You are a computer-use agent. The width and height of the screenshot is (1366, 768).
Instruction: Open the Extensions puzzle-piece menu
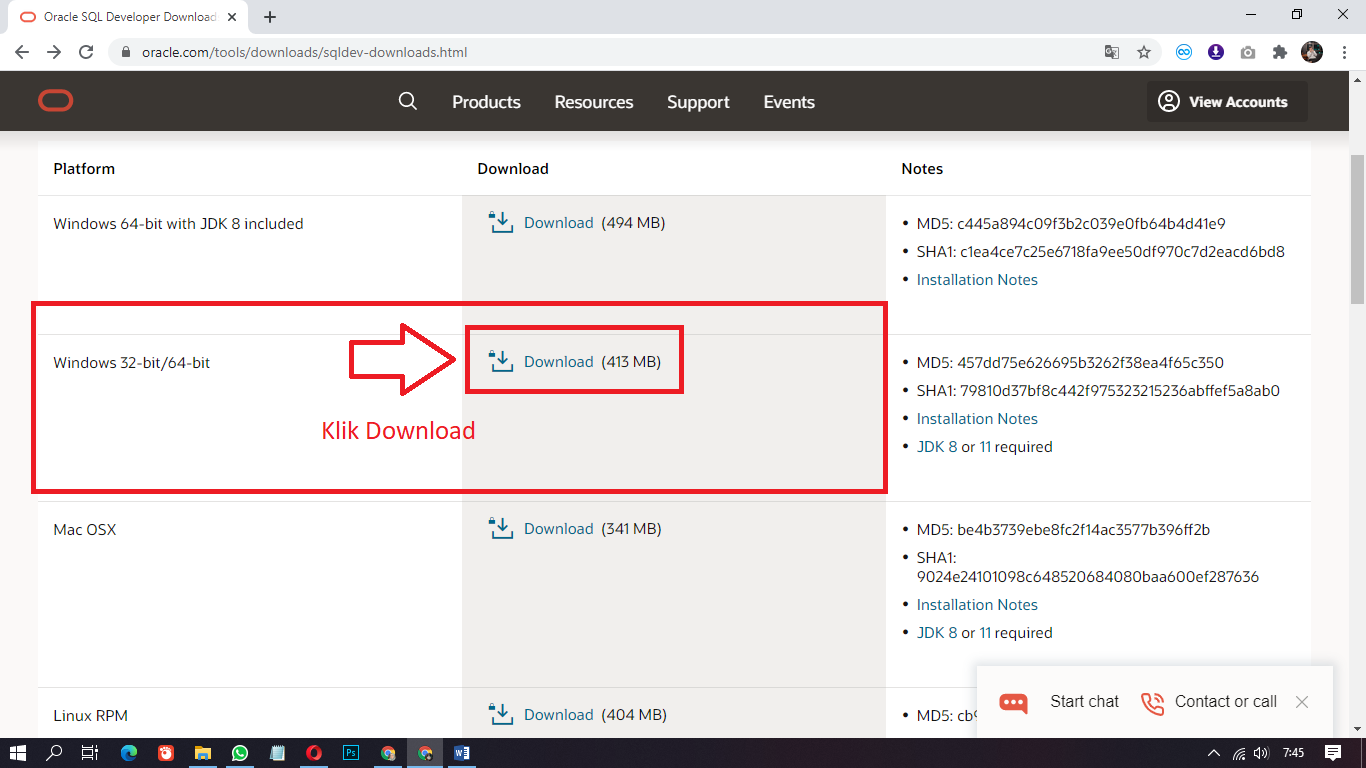(1280, 52)
